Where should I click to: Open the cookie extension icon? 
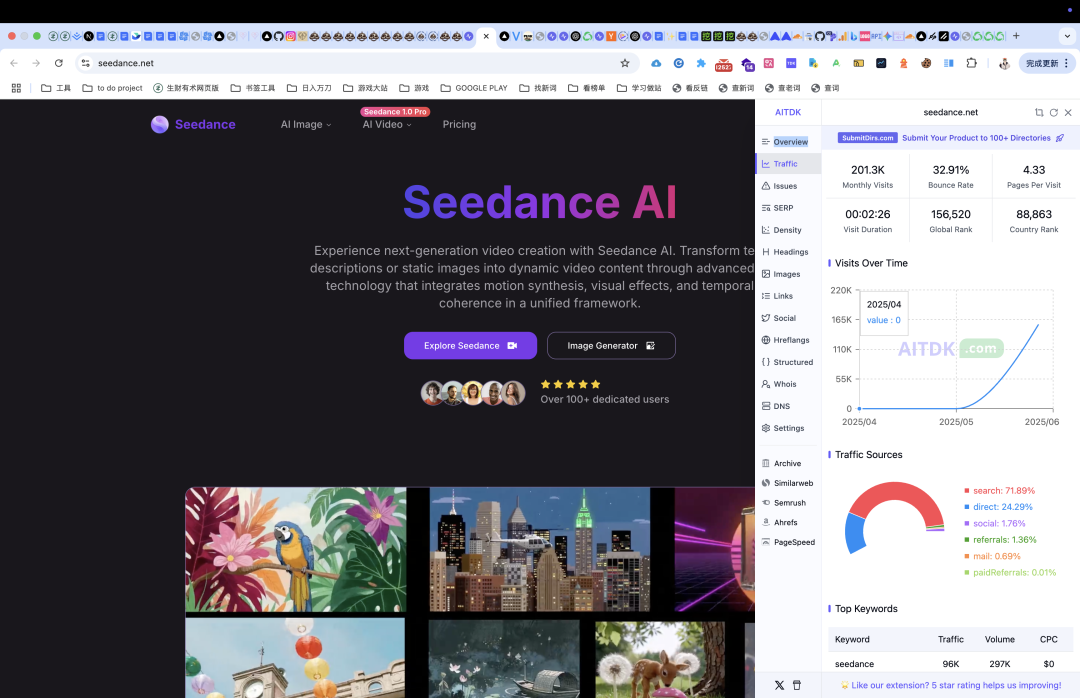(926, 63)
